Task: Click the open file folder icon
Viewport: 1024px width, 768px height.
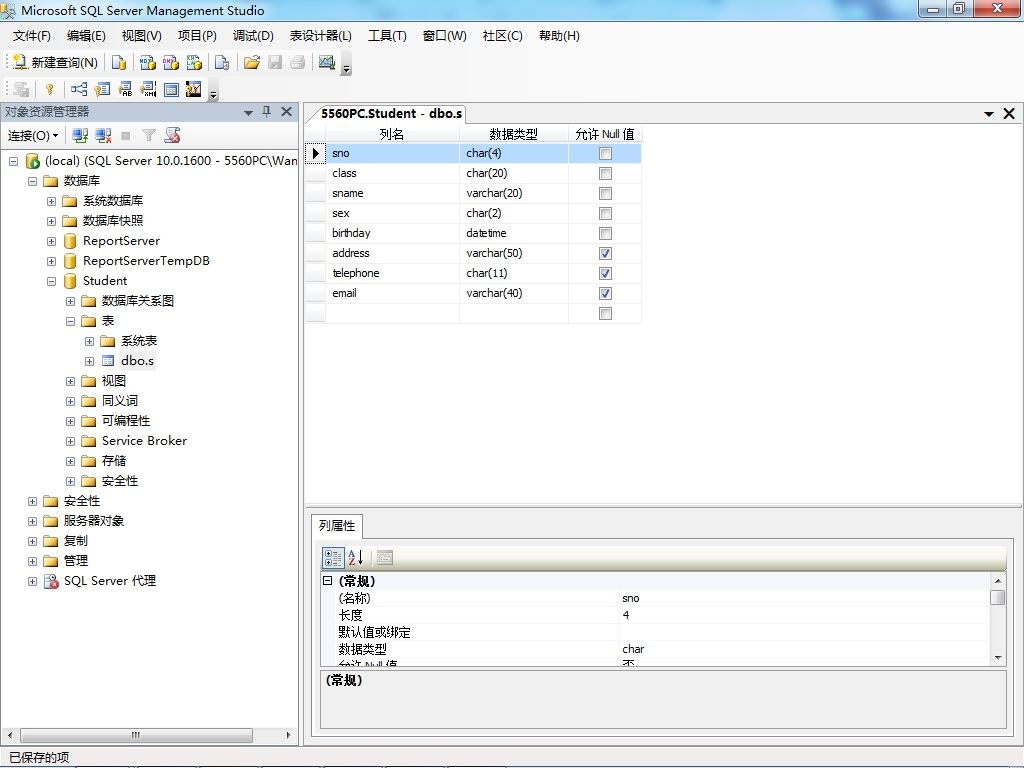Action: click(x=251, y=63)
